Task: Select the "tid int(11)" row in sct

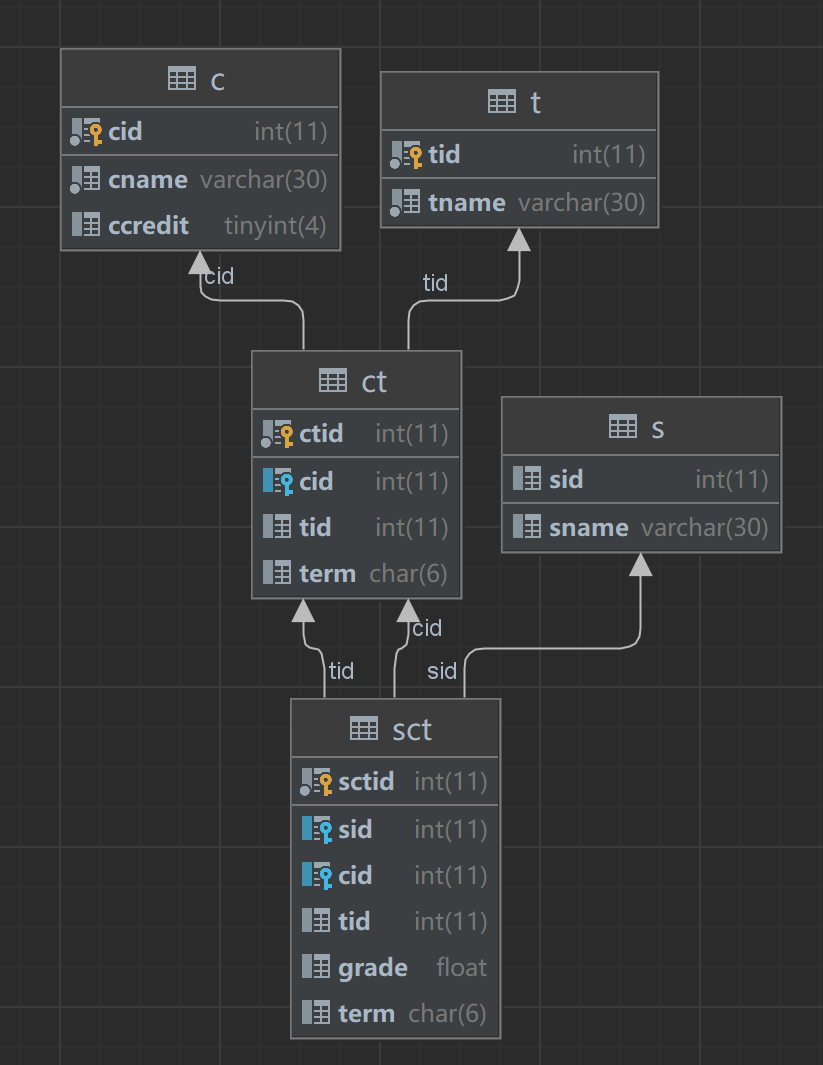Action: pyautogui.click(x=394, y=921)
